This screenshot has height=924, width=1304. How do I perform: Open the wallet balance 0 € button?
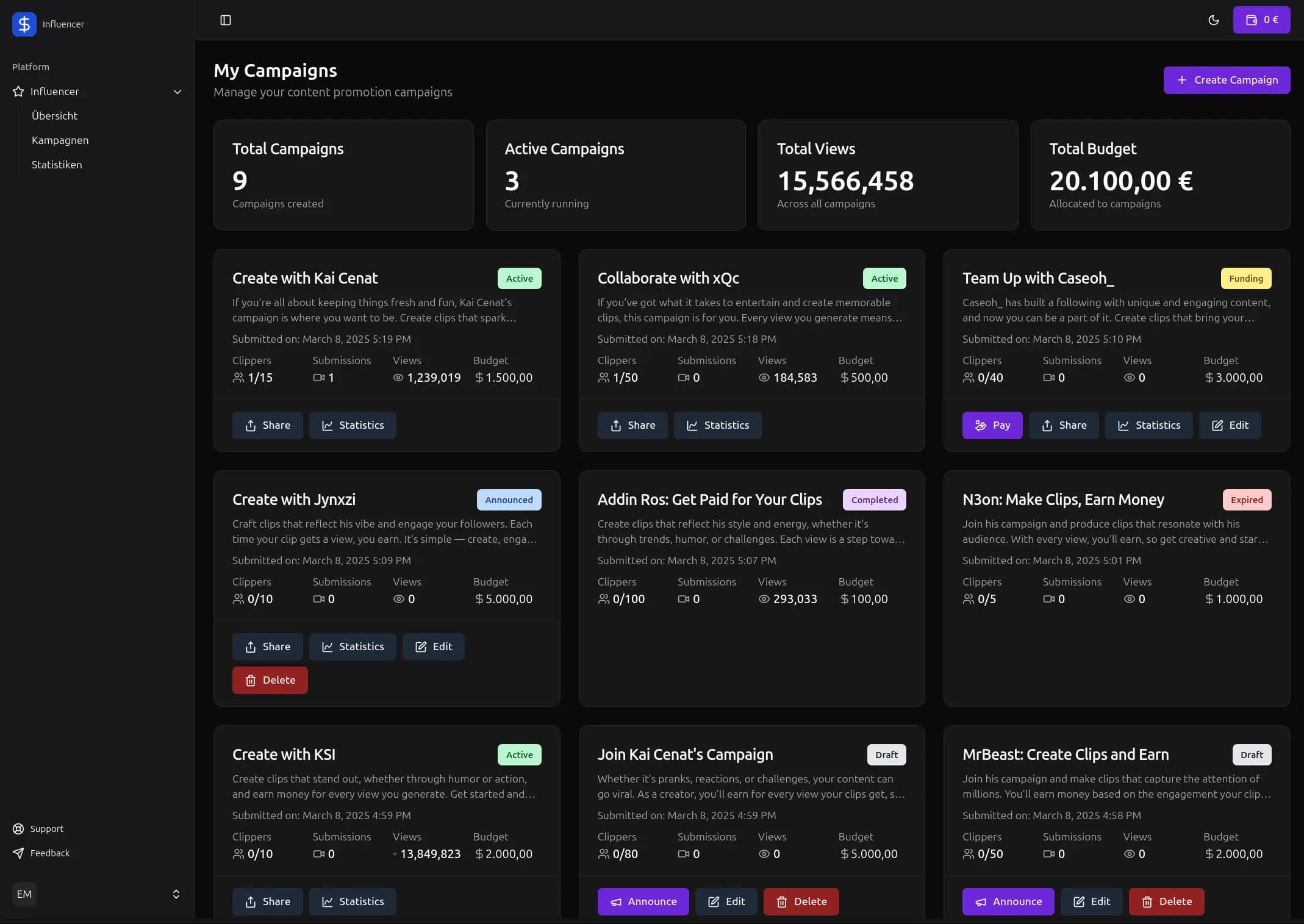[x=1261, y=20]
